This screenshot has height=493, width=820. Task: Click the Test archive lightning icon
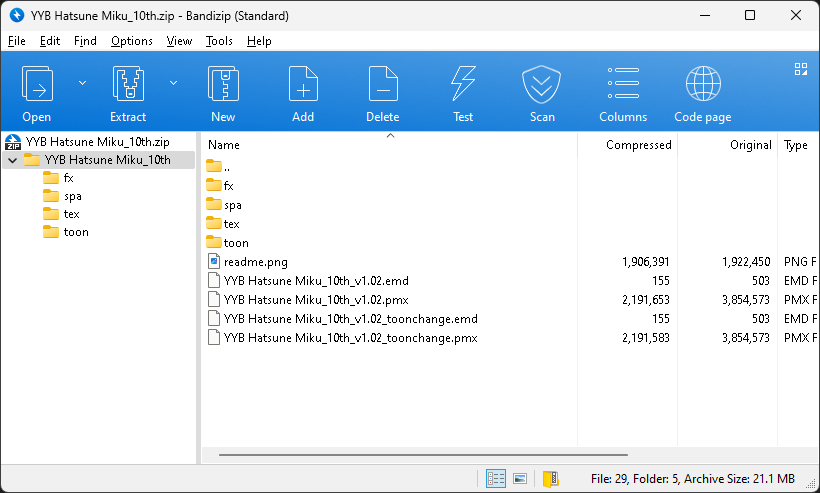click(463, 84)
